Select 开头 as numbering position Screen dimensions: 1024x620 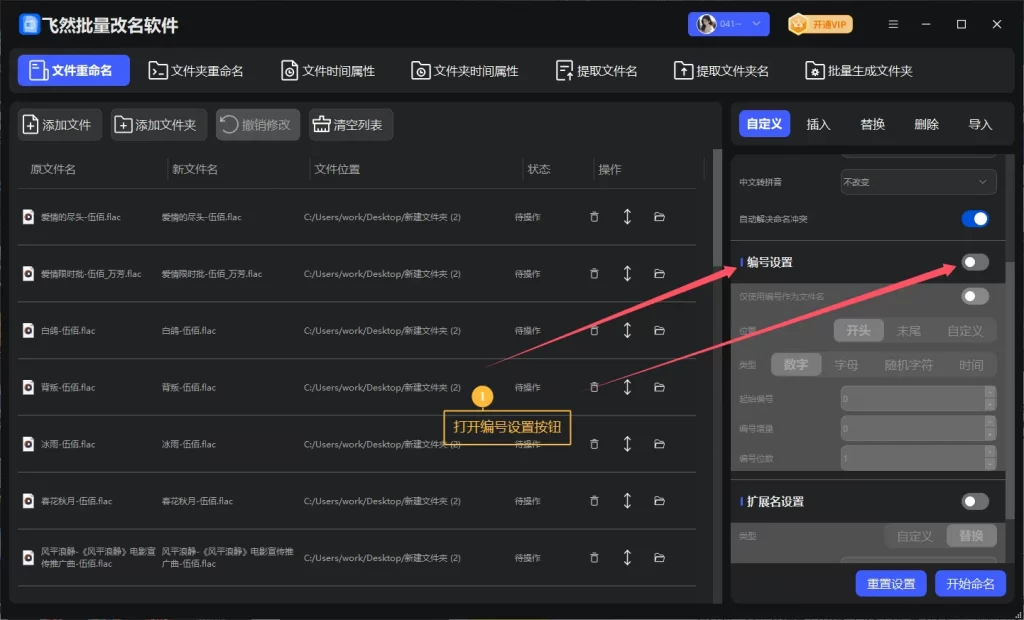(859, 331)
